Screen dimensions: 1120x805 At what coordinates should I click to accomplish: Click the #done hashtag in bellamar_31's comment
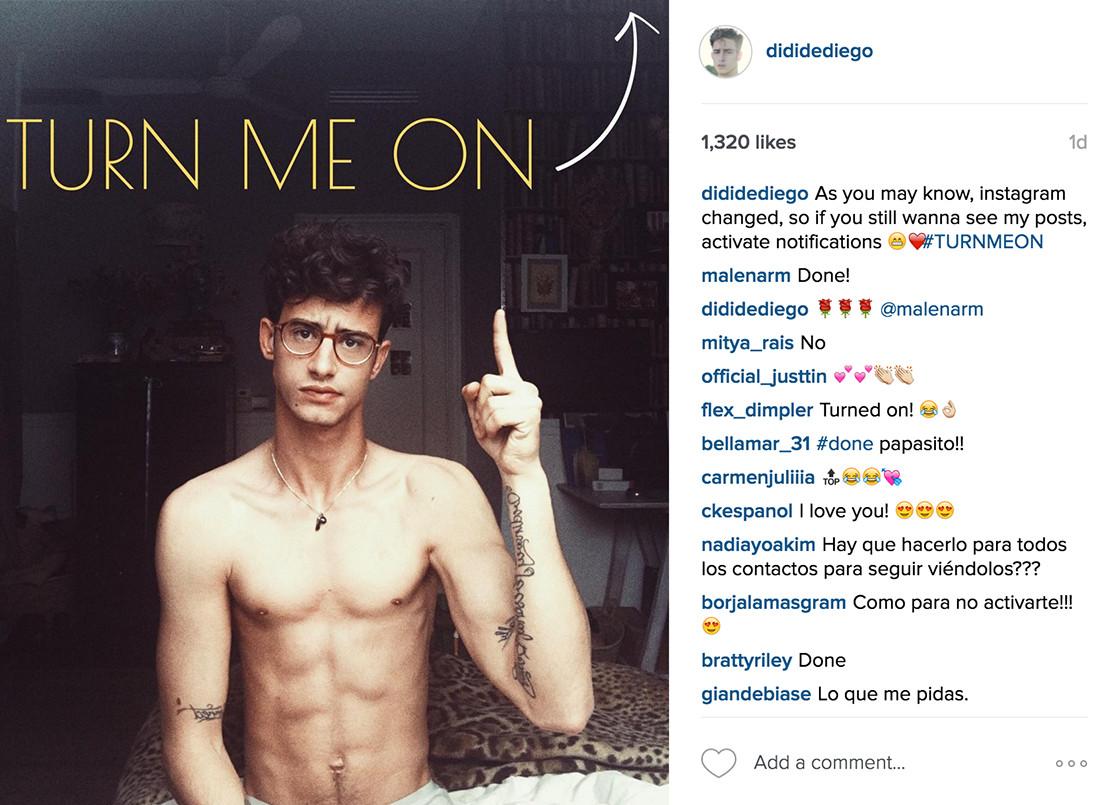[x=844, y=444]
